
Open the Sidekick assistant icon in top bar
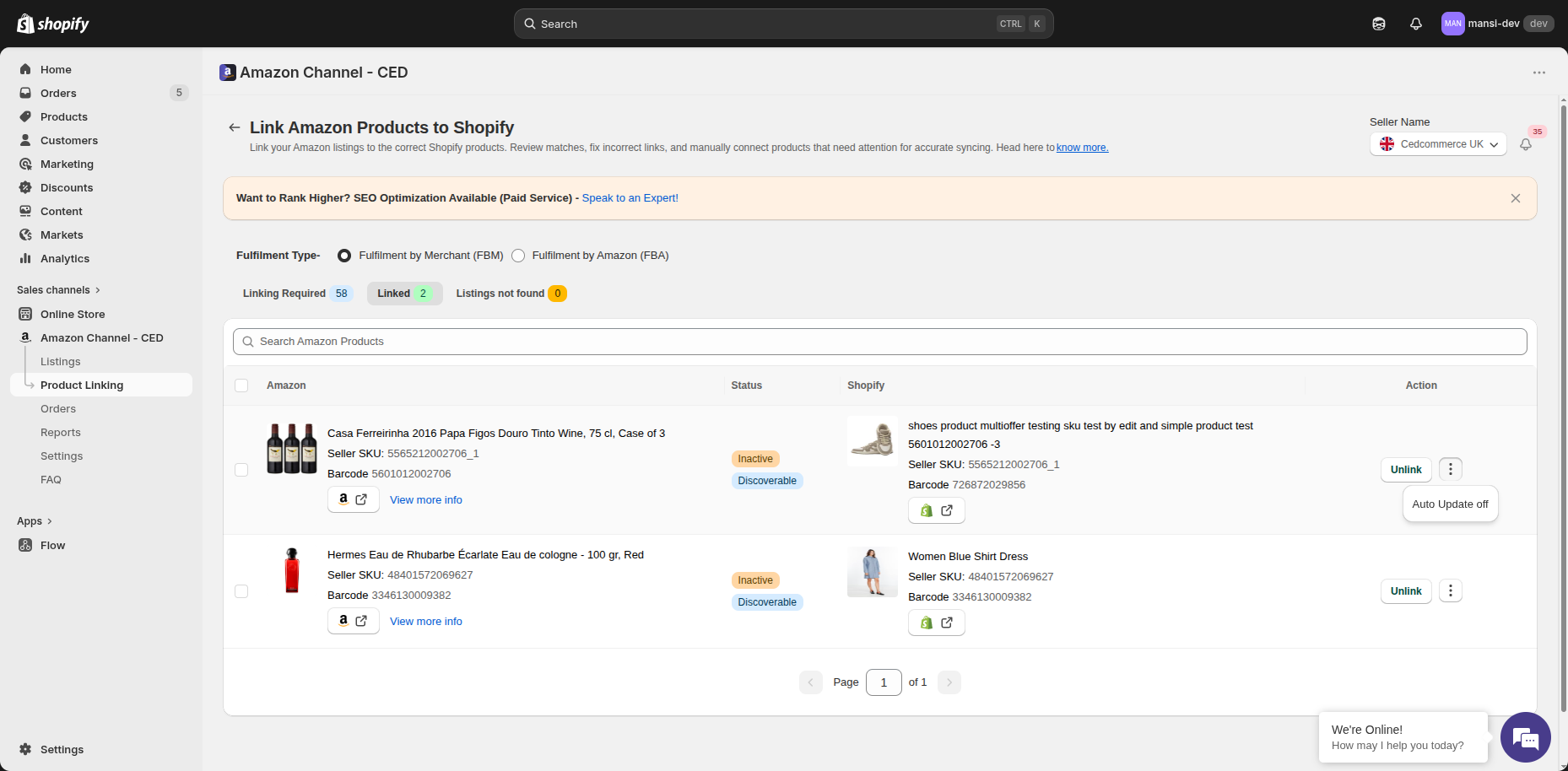pos(1379,24)
